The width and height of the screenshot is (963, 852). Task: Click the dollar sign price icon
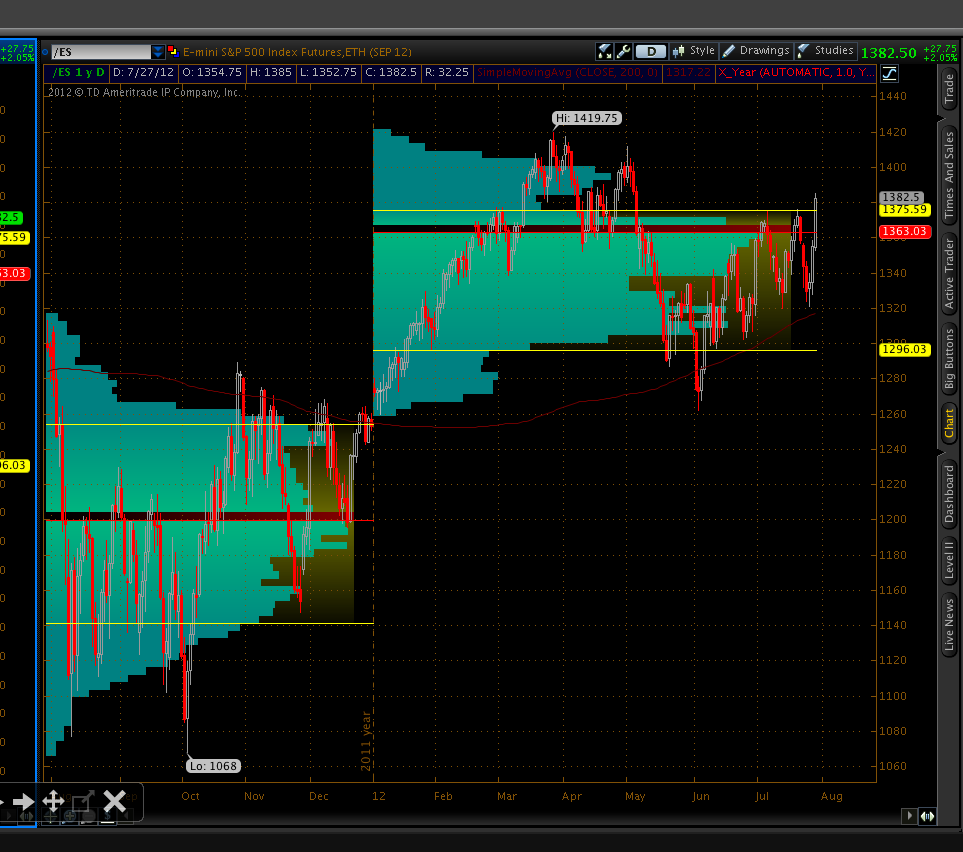(x=107, y=816)
